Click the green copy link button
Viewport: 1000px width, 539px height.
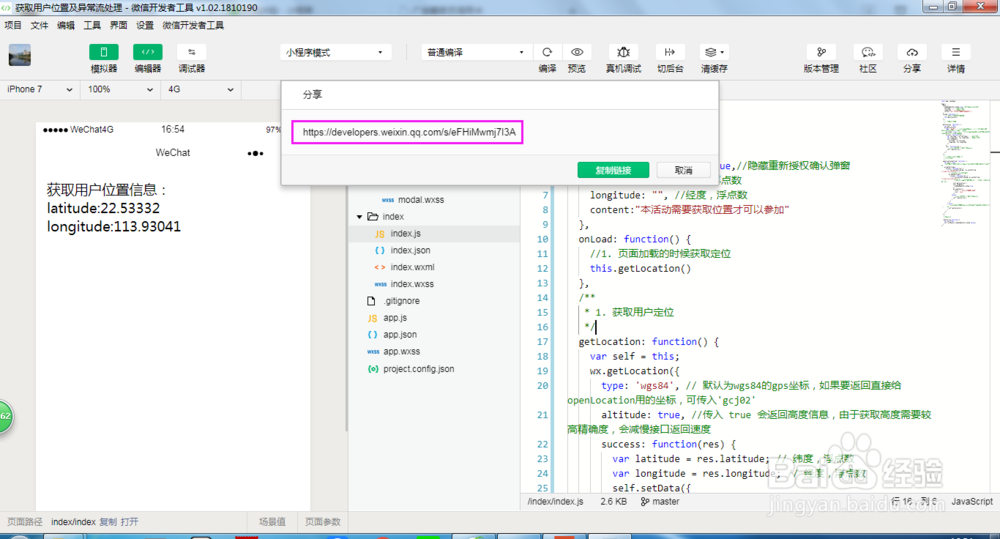coord(613,170)
